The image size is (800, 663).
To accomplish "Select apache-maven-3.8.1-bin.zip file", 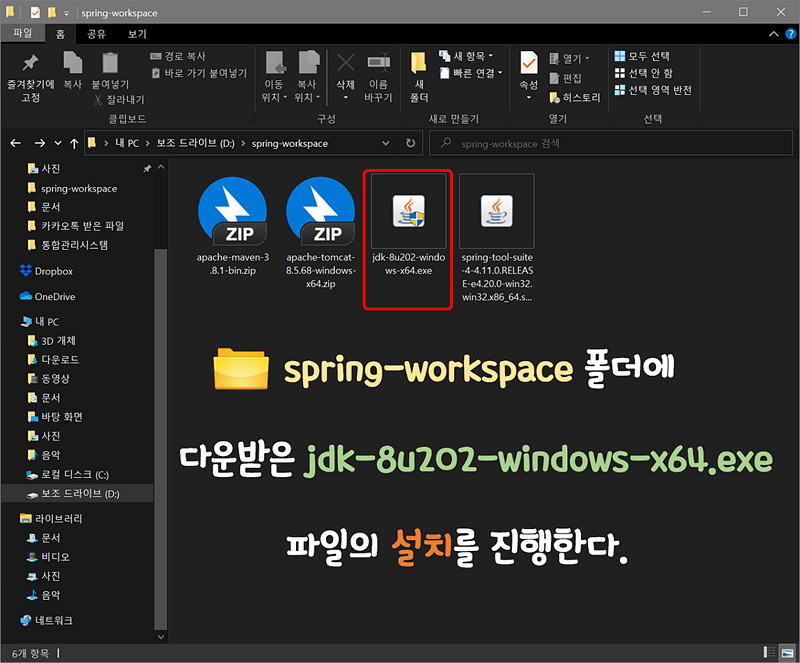I will (x=233, y=226).
